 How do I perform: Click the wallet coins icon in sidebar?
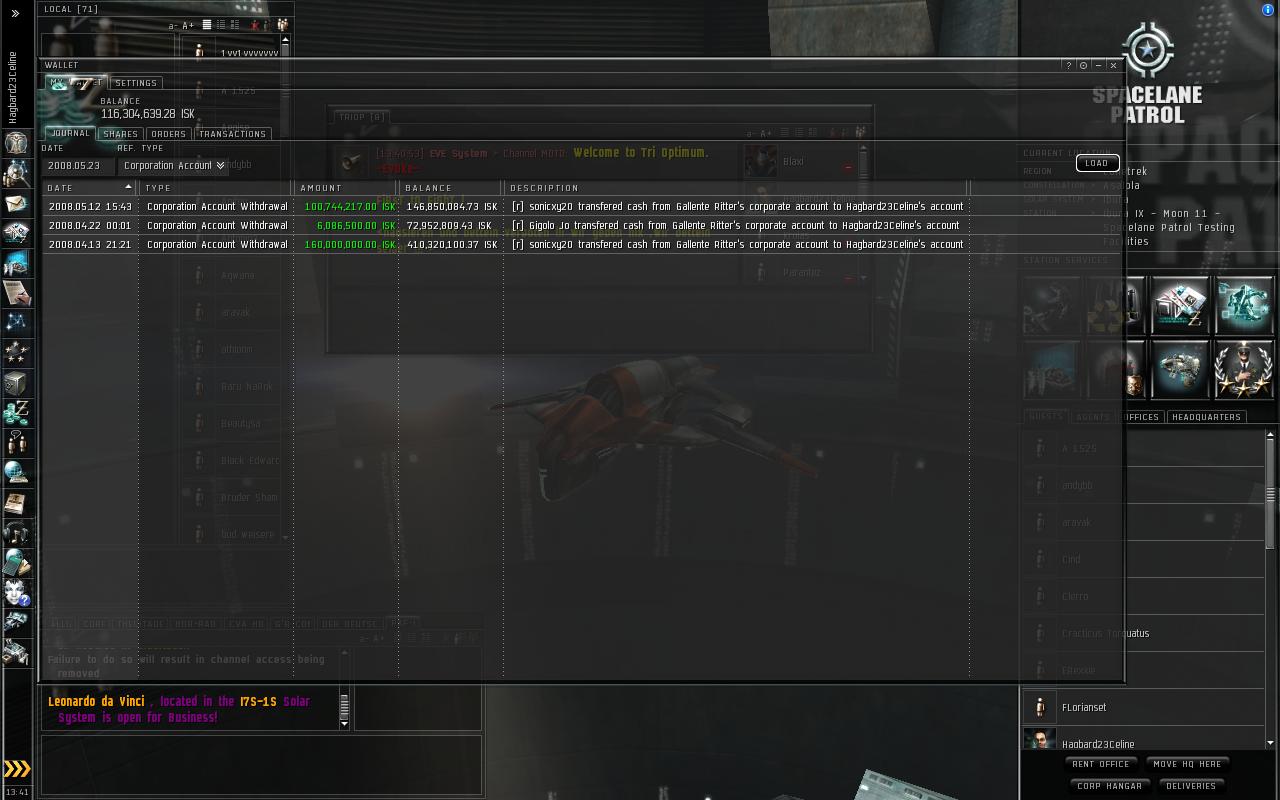16,413
